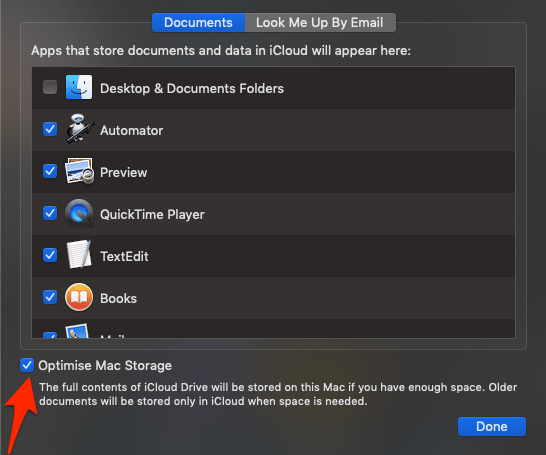This screenshot has width=546, height=455.
Task: Uncheck the Automator checkbox
Action: pyautogui.click(x=50, y=129)
